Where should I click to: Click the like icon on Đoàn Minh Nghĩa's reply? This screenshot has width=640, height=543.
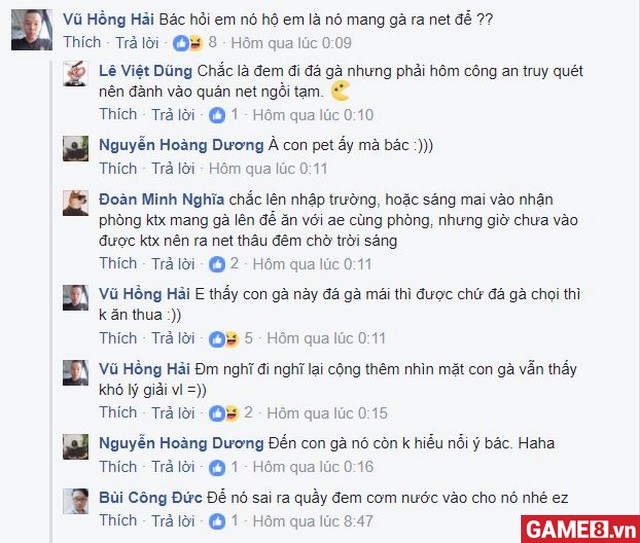[217, 264]
